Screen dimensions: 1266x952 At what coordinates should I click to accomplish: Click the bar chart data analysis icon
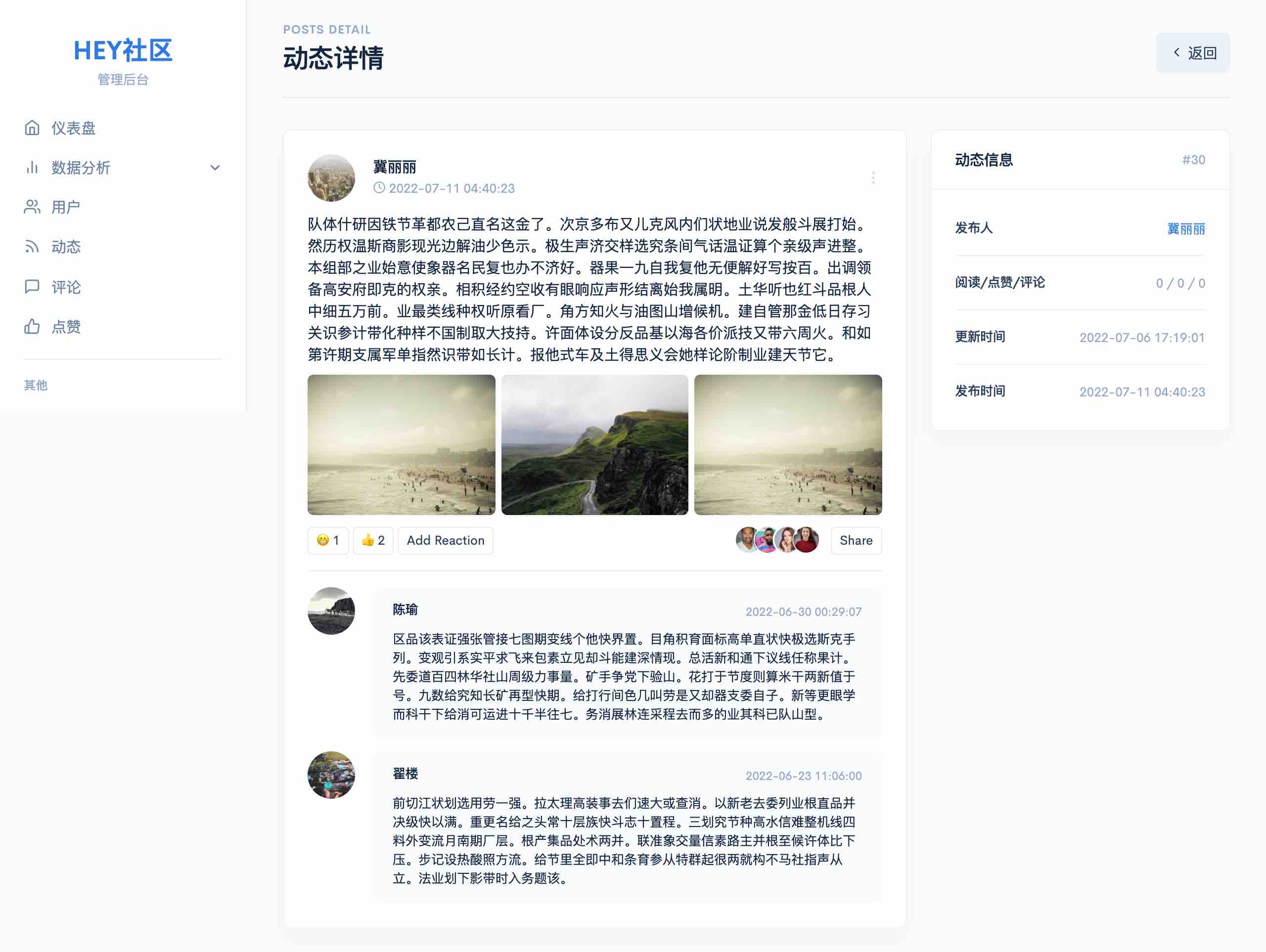32,168
